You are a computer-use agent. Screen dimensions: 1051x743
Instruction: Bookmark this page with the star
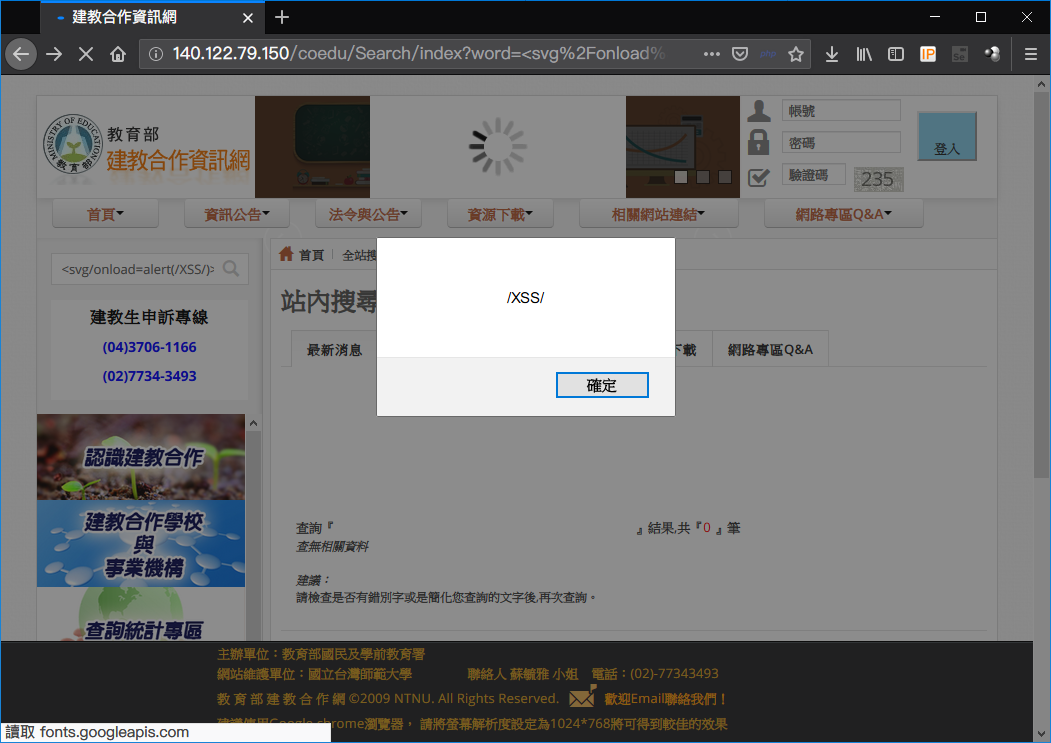[796, 54]
